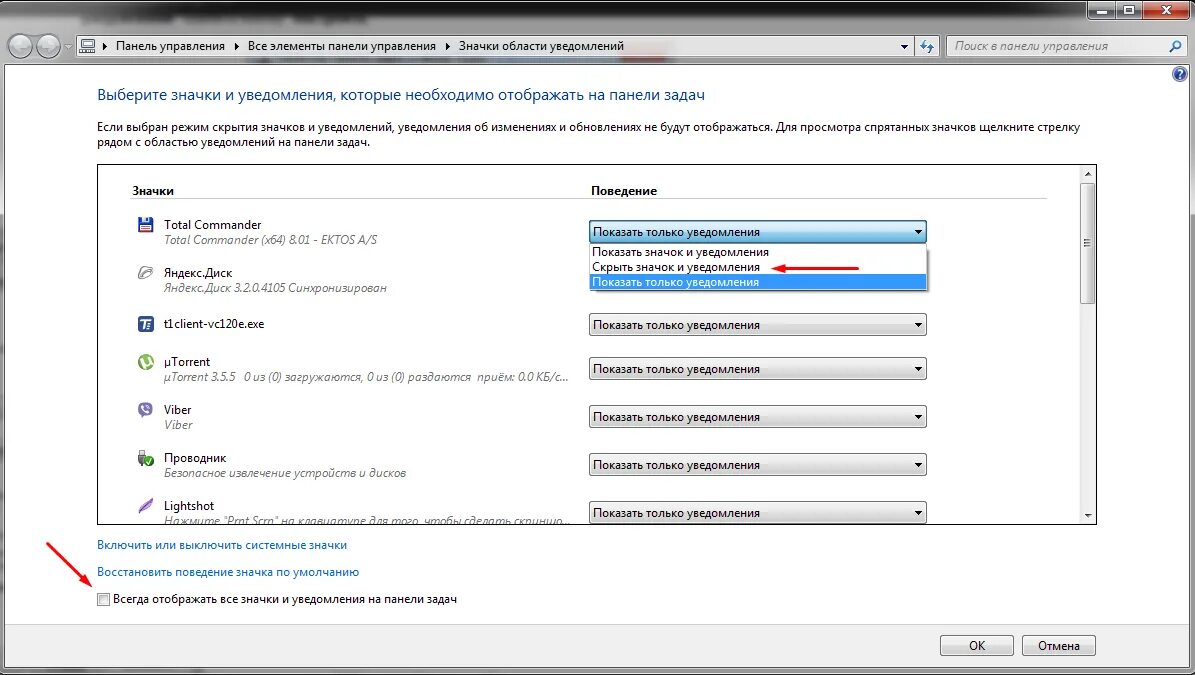The image size is (1195, 675).
Task: Click the 'Поведение' column header
Action: click(x=624, y=191)
